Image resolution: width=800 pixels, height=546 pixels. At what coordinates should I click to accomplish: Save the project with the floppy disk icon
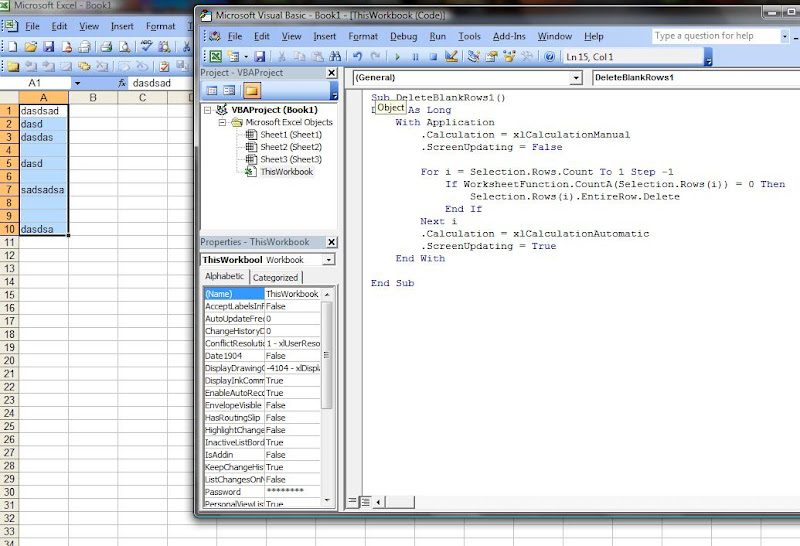coord(260,57)
